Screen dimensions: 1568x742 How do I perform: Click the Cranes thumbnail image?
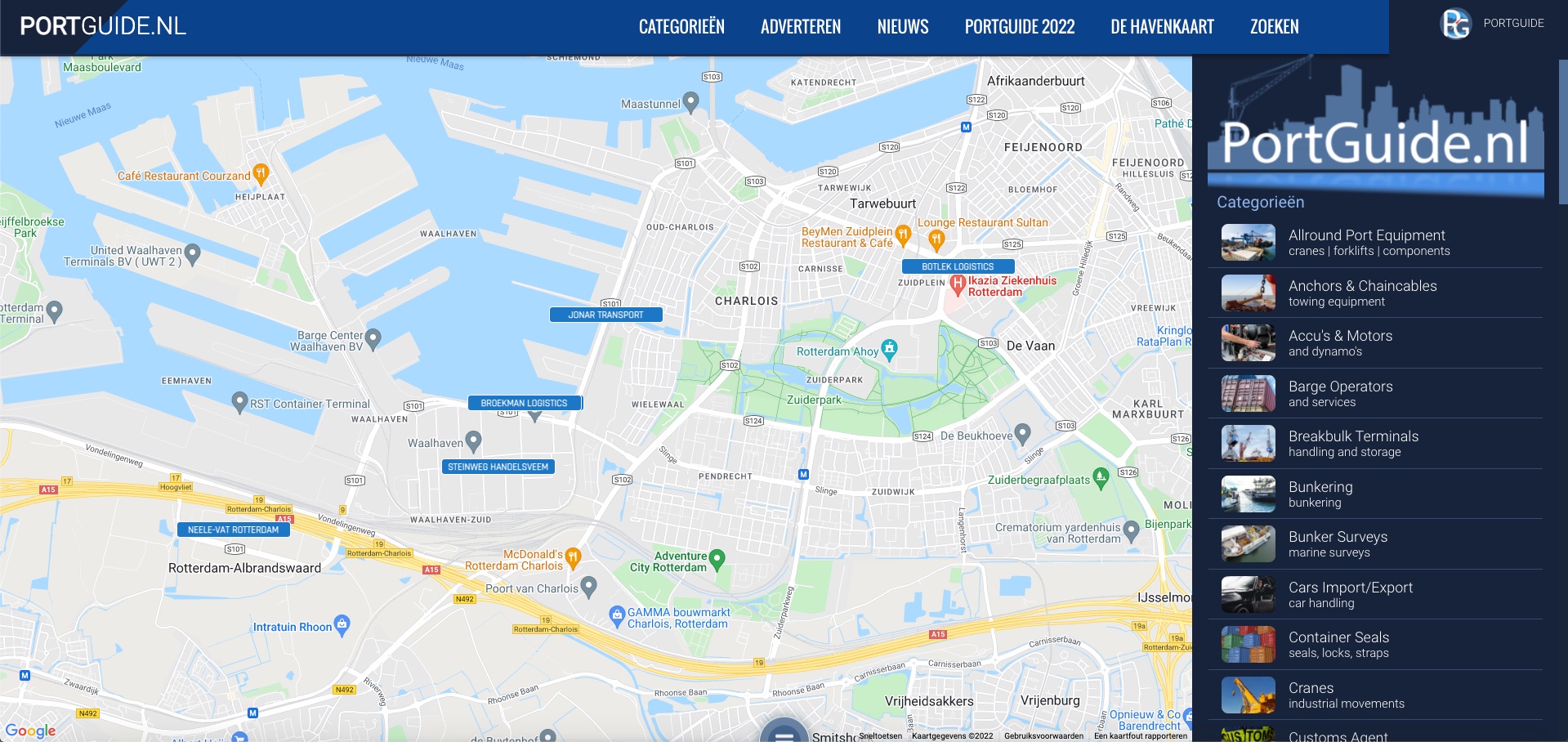click(x=1249, y=695)
